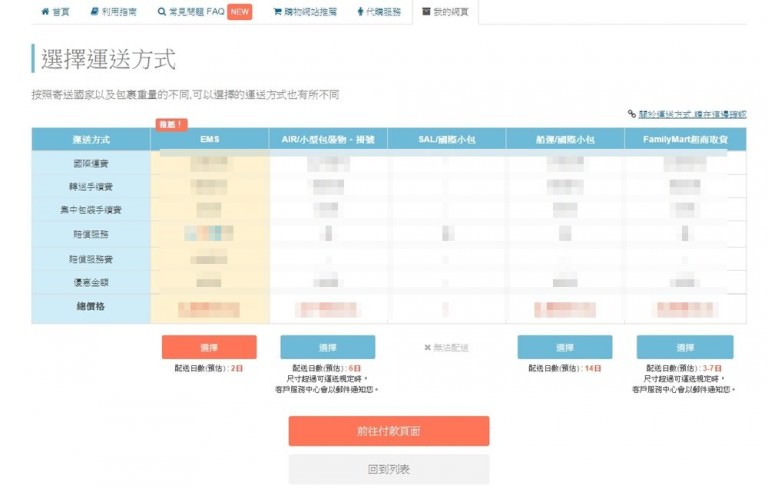Pick FamilyMart pickup via its 選擇 button
768x488 pixels.
685,347
